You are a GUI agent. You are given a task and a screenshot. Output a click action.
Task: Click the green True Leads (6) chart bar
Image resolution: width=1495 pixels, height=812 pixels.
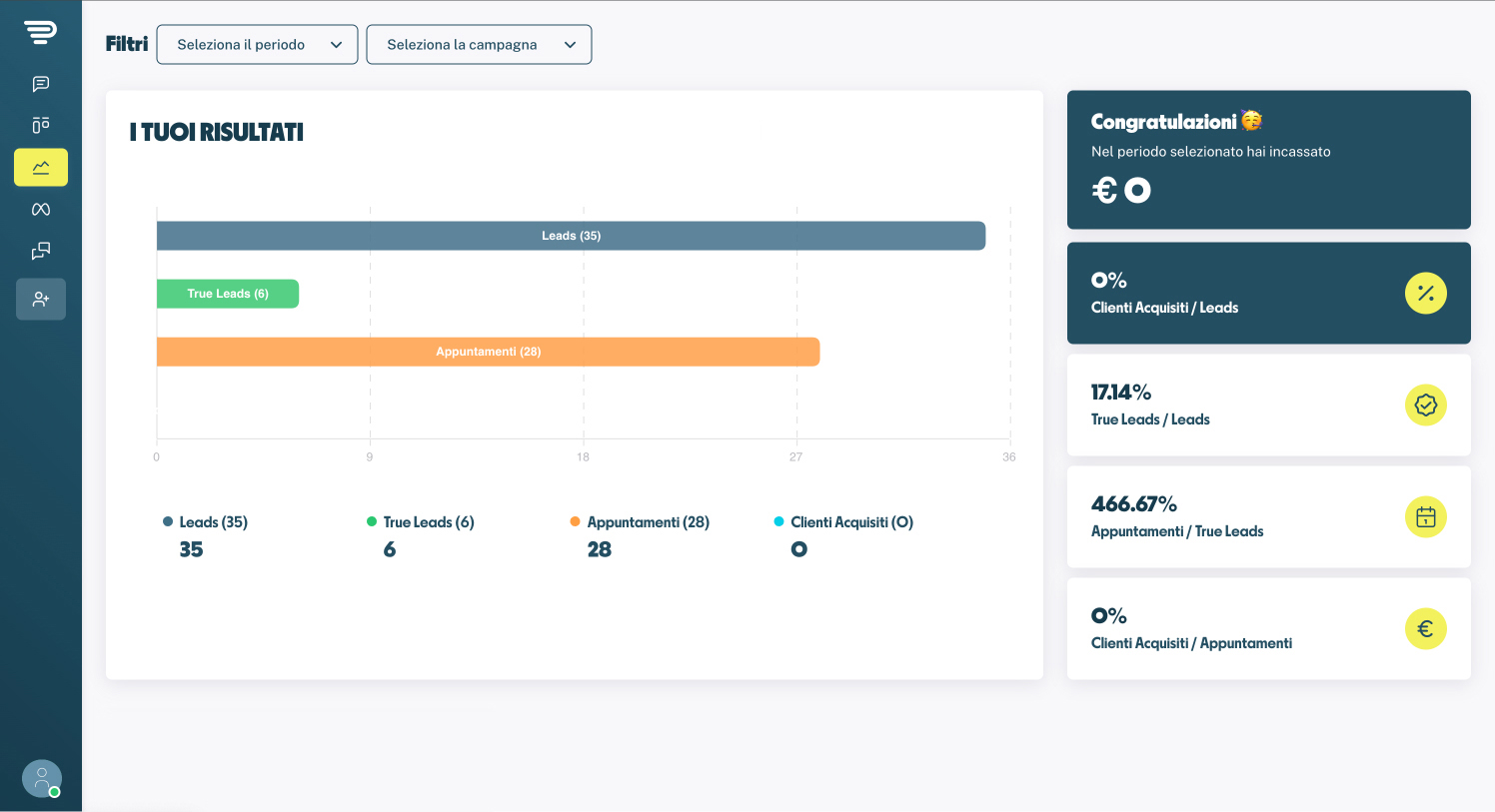(228, 294)
